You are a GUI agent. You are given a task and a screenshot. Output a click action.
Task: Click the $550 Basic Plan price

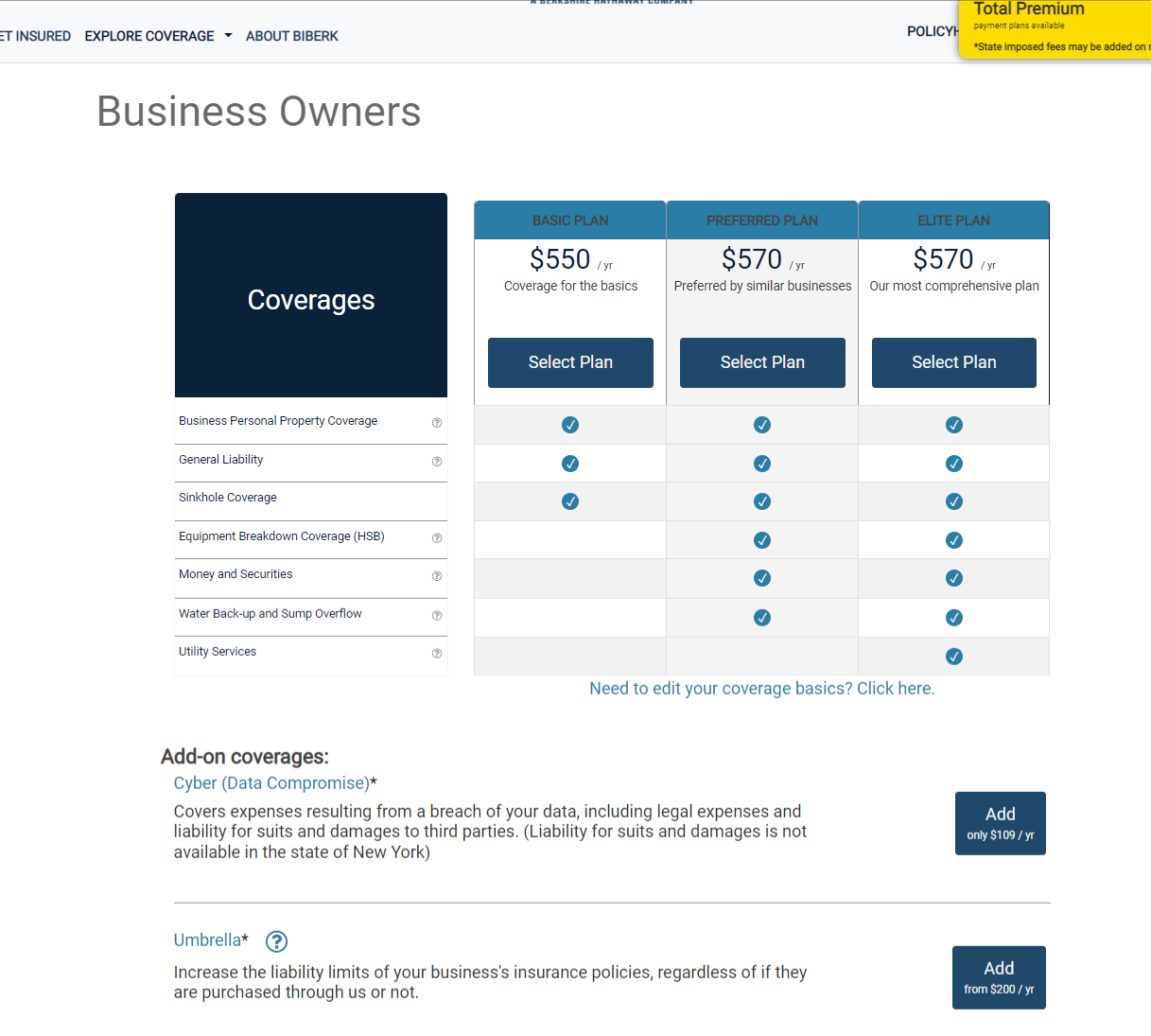pos(560,259)
